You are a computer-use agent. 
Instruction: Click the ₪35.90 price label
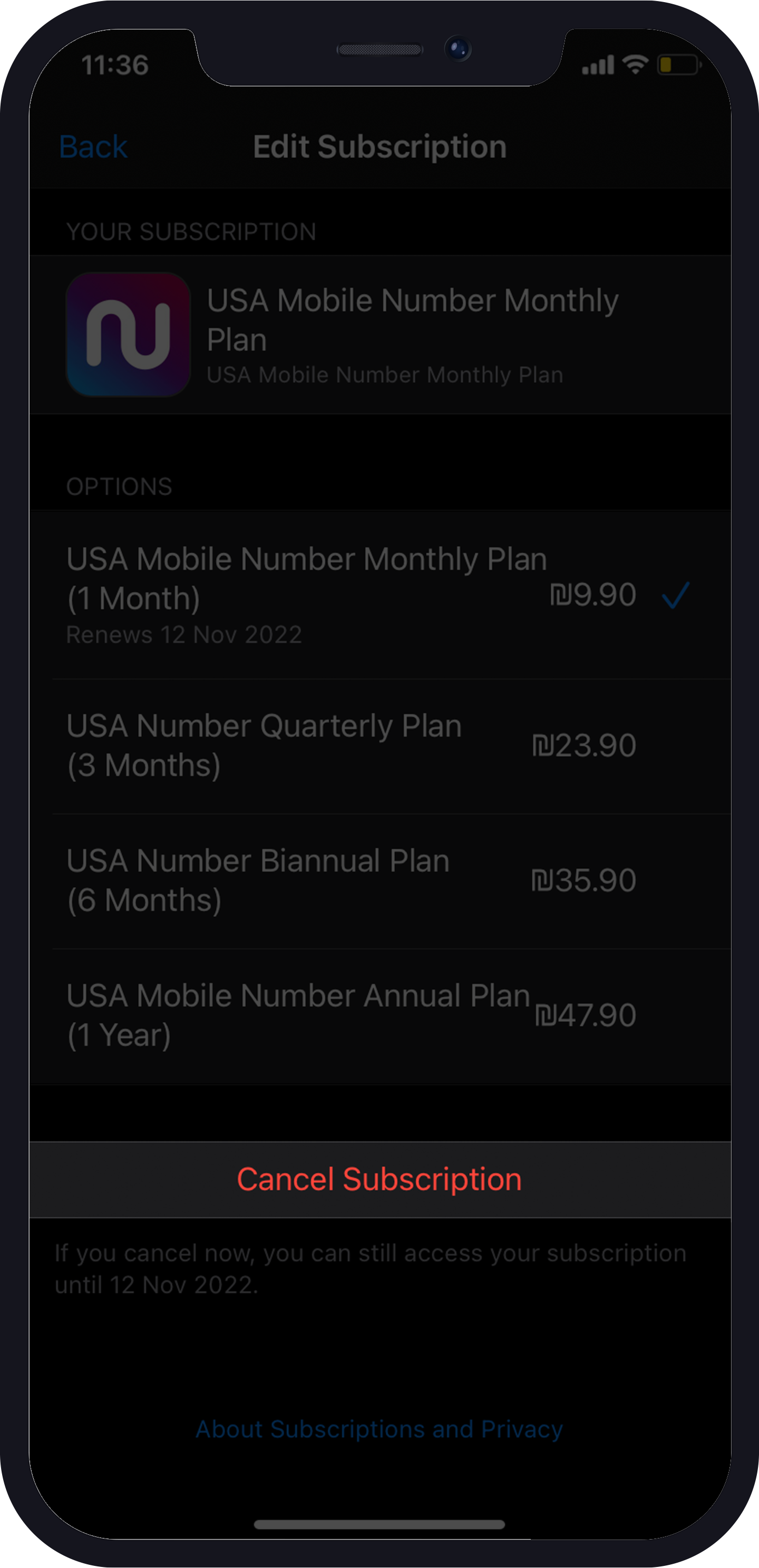(583, 880)
